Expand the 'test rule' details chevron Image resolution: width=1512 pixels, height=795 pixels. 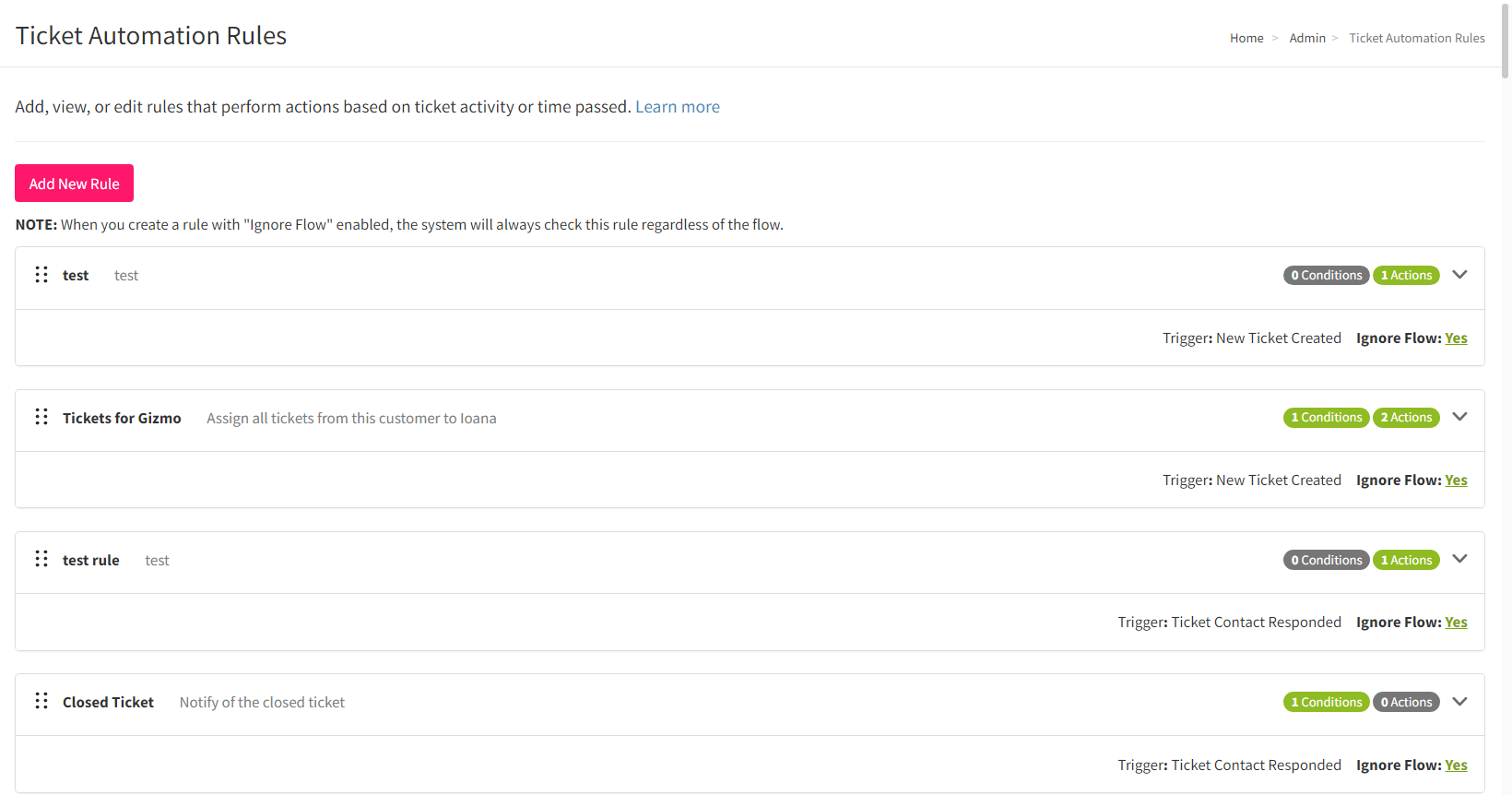pos(1459,559)
